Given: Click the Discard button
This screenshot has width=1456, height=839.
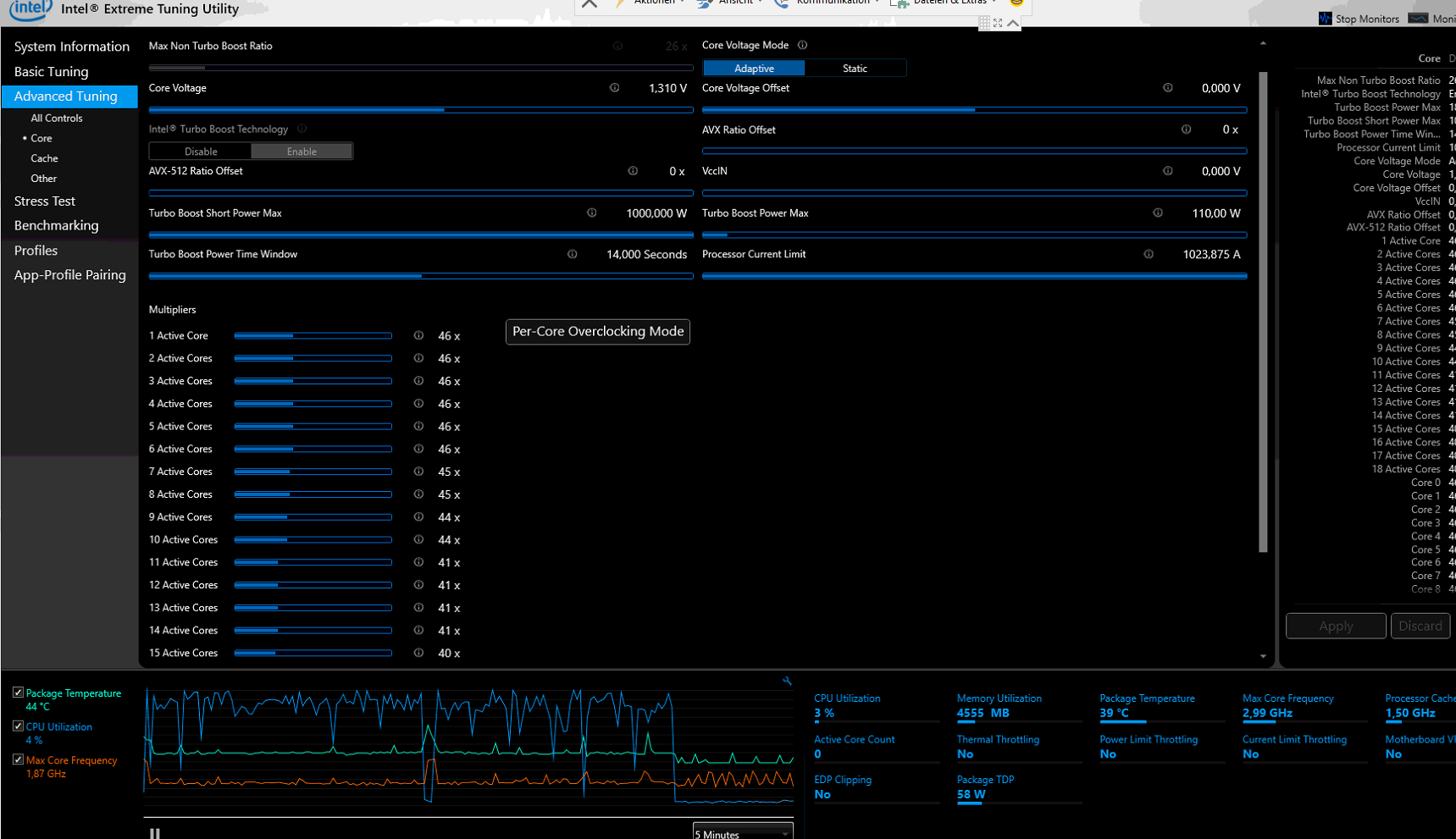Looking at the screenshot, I should click(1420, 626).
